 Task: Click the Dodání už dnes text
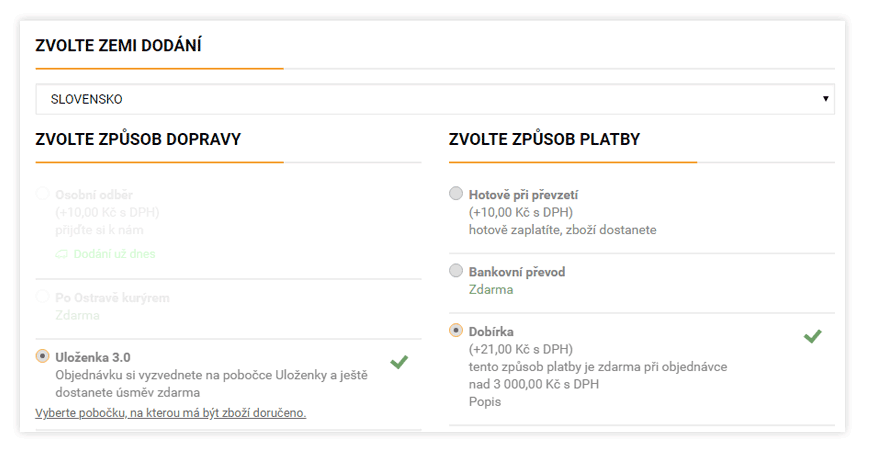pos(114,254)
